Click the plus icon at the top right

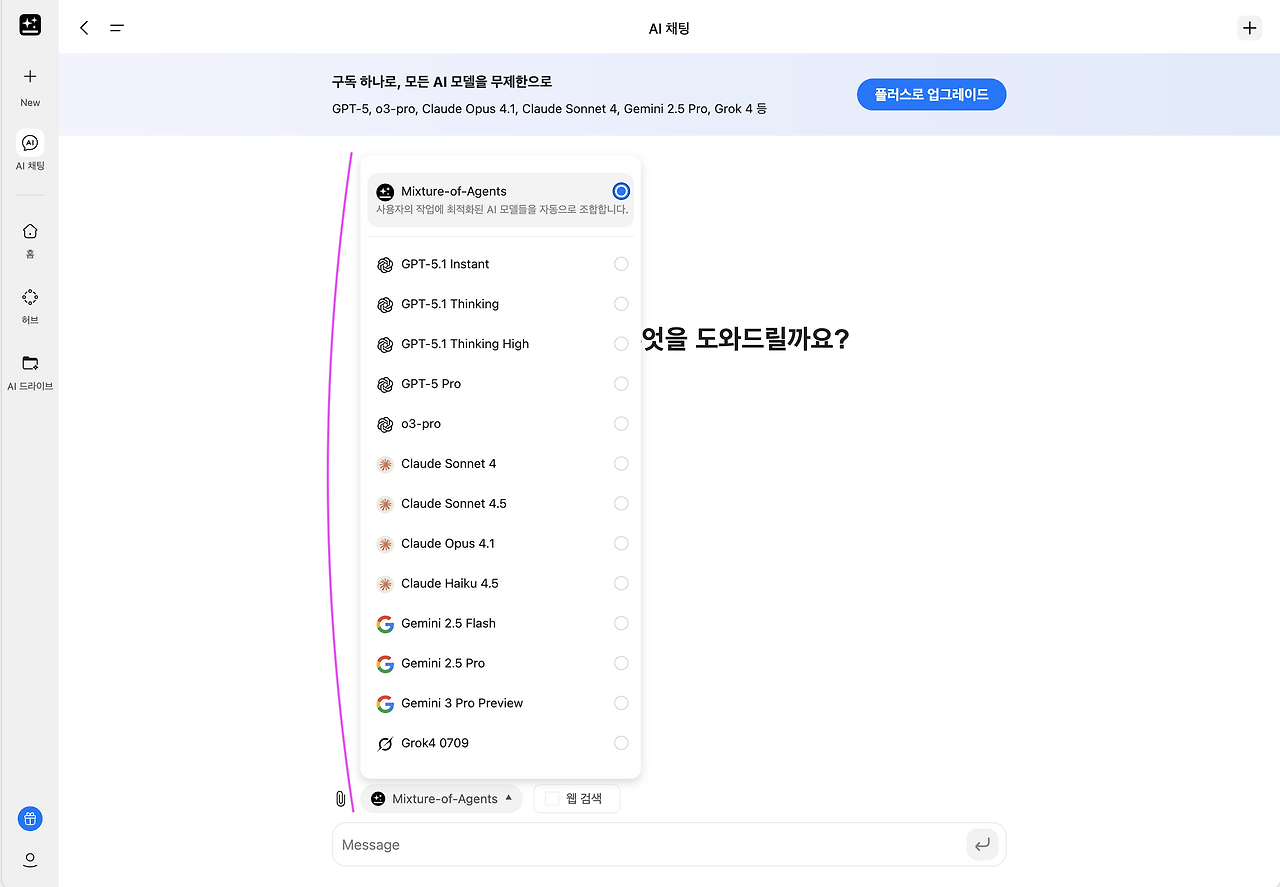pos(1249,28)
